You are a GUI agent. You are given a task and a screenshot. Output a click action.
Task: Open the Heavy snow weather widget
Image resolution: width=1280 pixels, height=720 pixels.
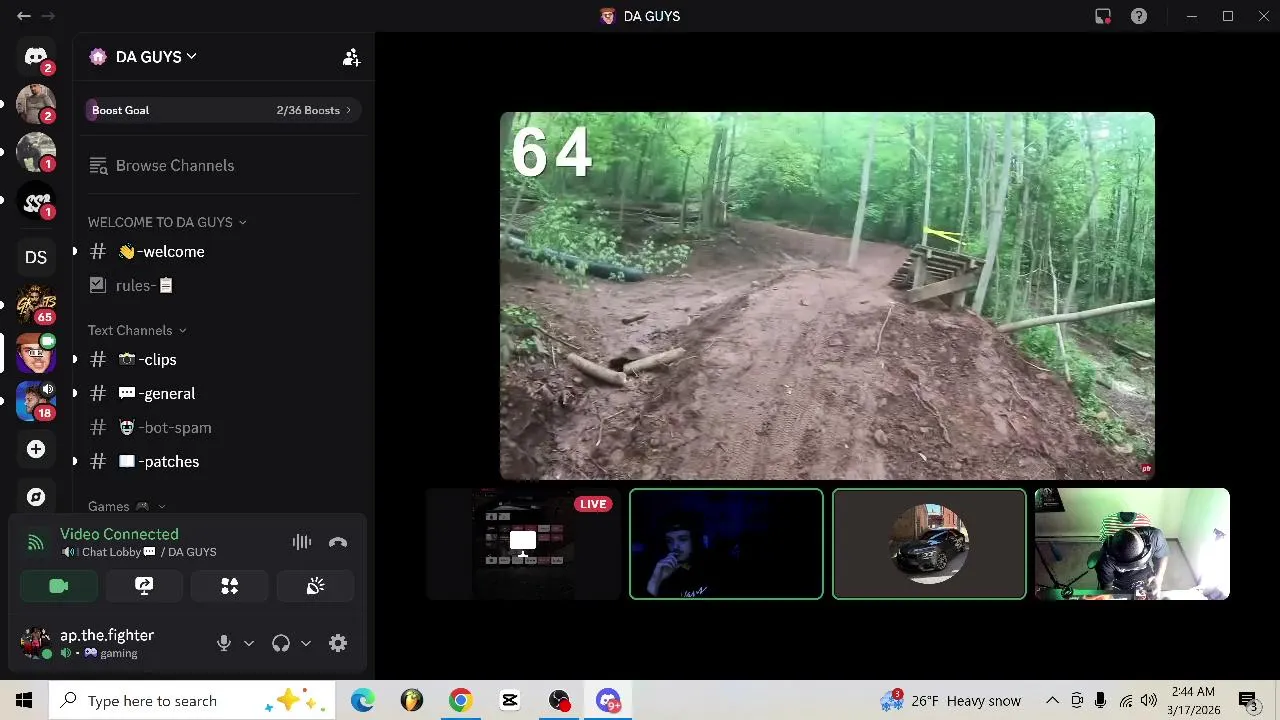click(950, 701)
